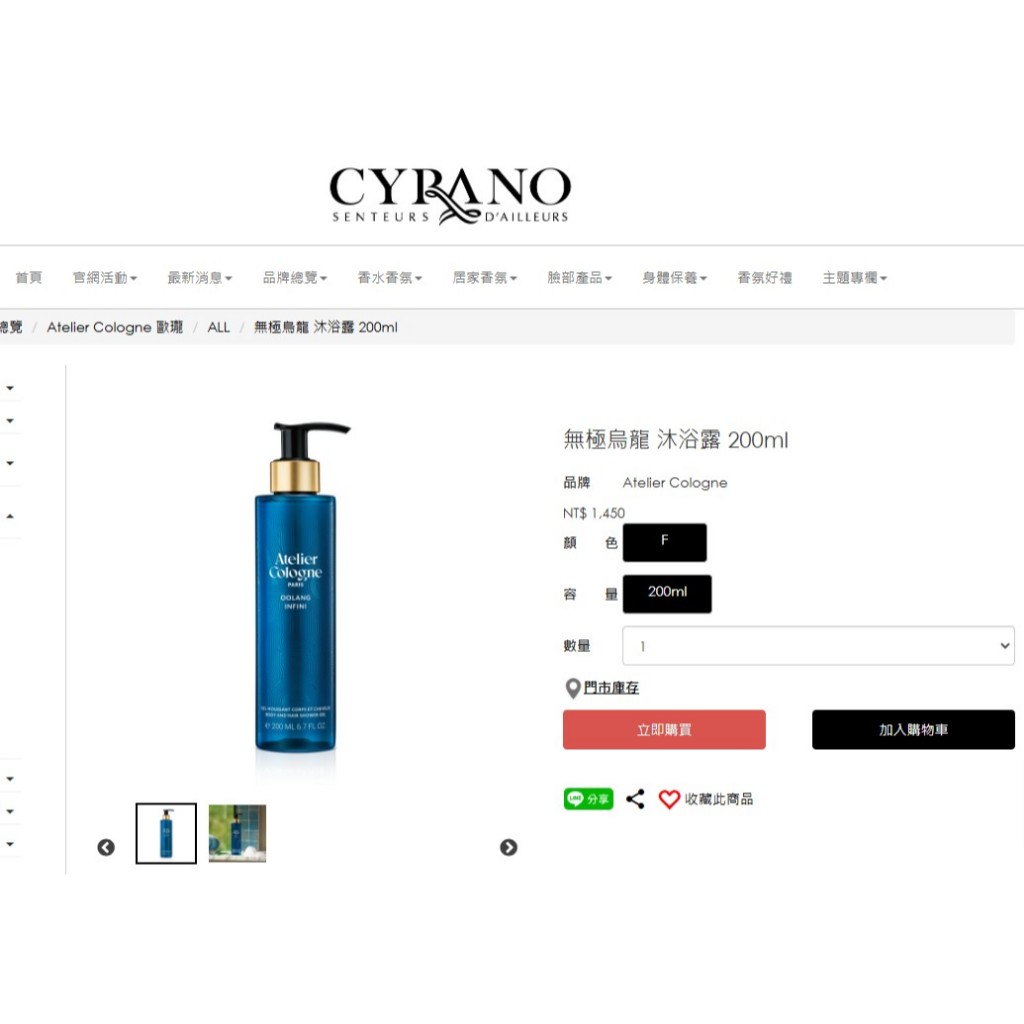Click the CYRANO logo
This screenshot has width=1024, height=1024.
[x=450, y=195]
